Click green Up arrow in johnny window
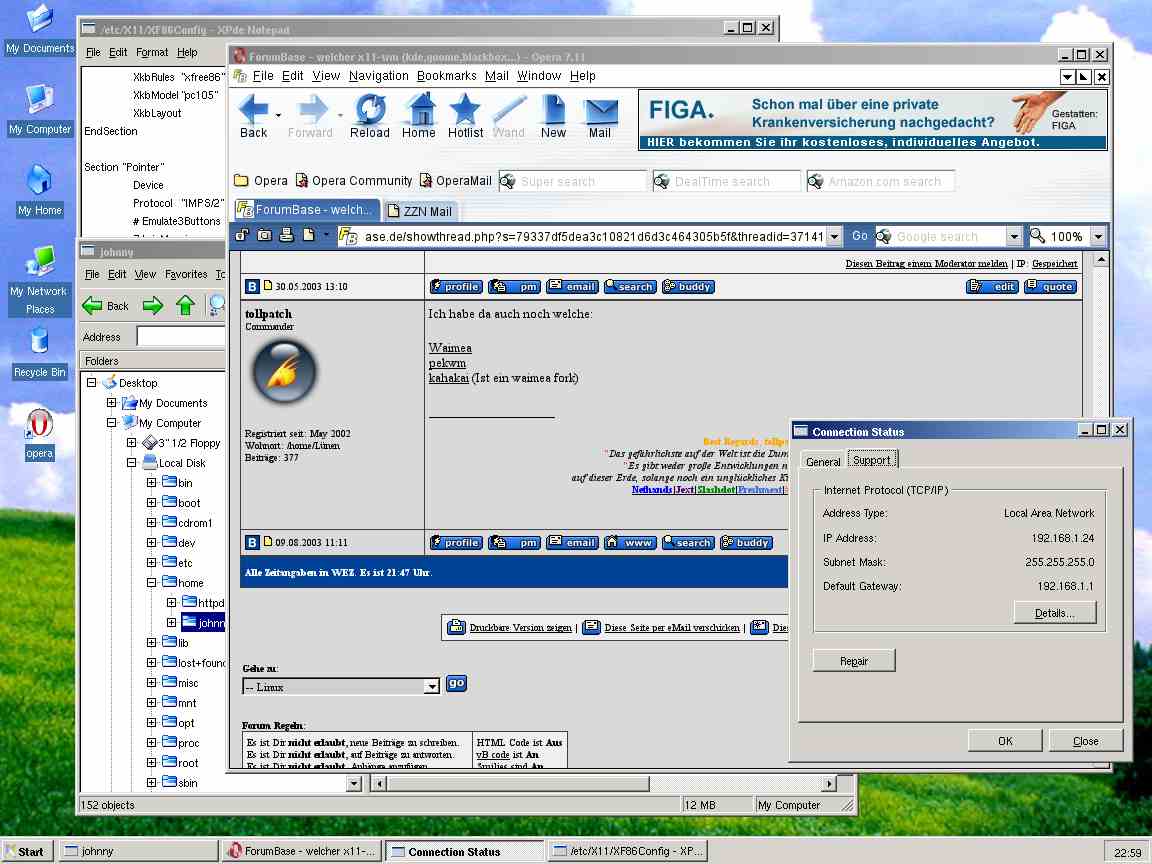Image resolution: width=1152 pixels, height=864 pixels. pos(185,306)
